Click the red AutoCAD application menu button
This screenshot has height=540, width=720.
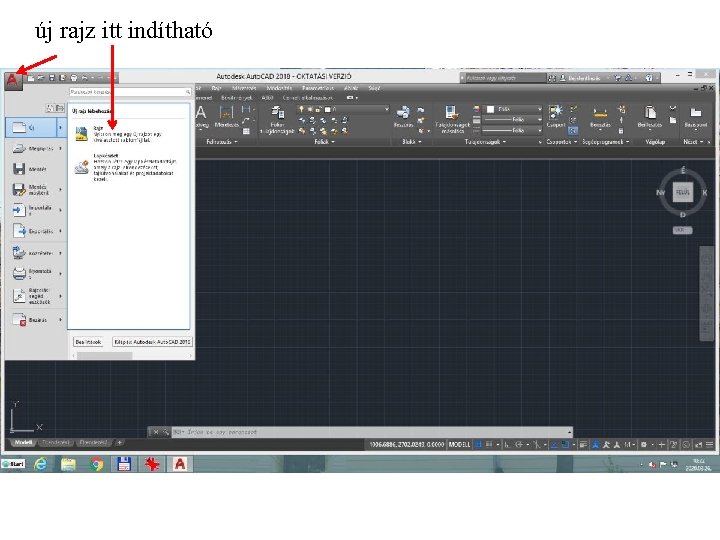(x=13, y=80)
